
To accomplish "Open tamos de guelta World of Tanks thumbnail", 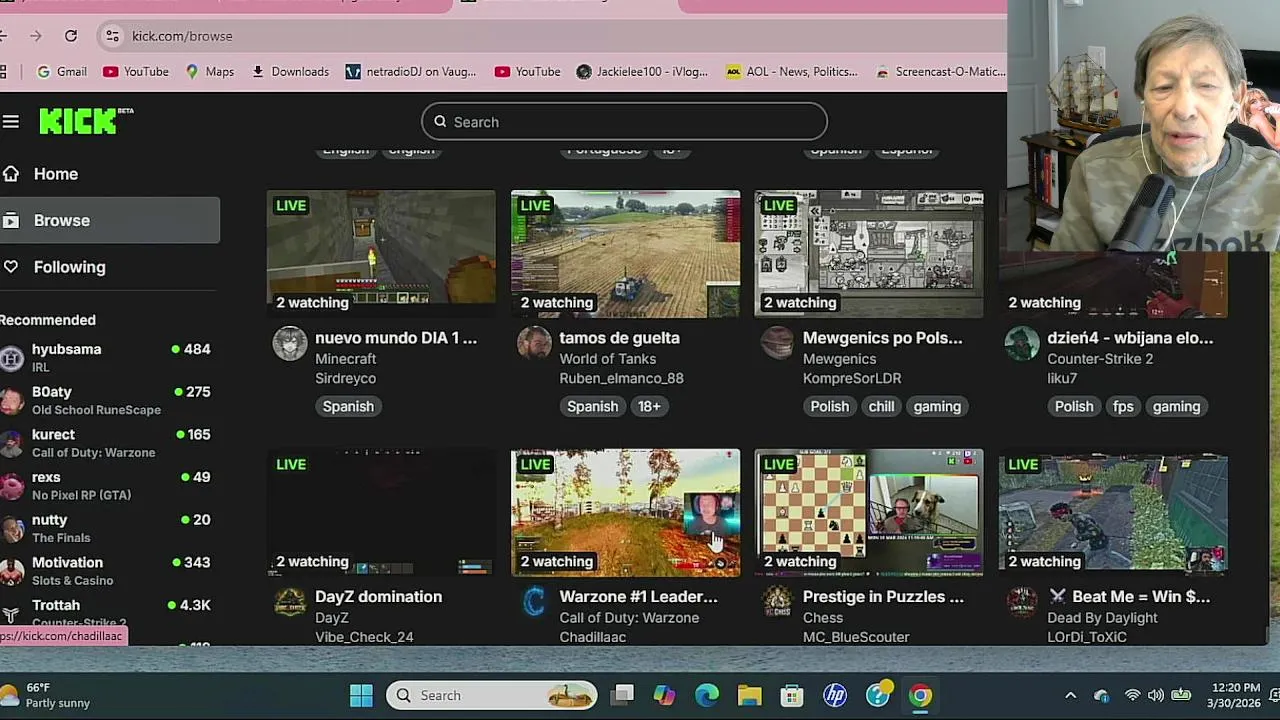I will pos(625,254).
